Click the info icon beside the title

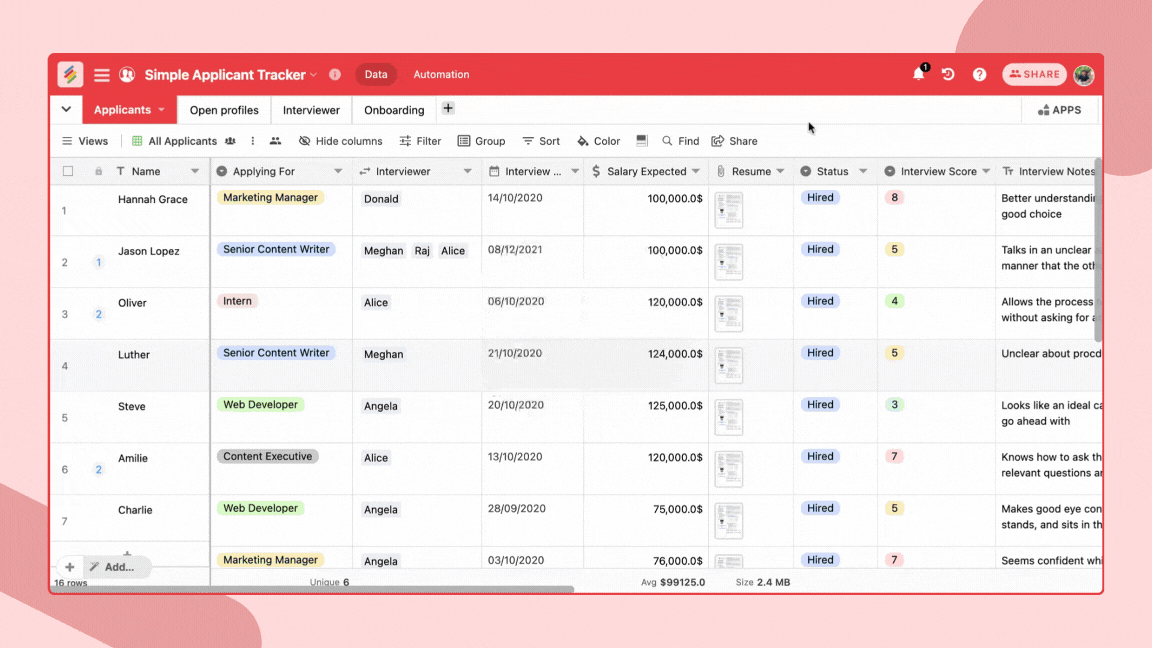pyautogui.click(x=335, y=75)
